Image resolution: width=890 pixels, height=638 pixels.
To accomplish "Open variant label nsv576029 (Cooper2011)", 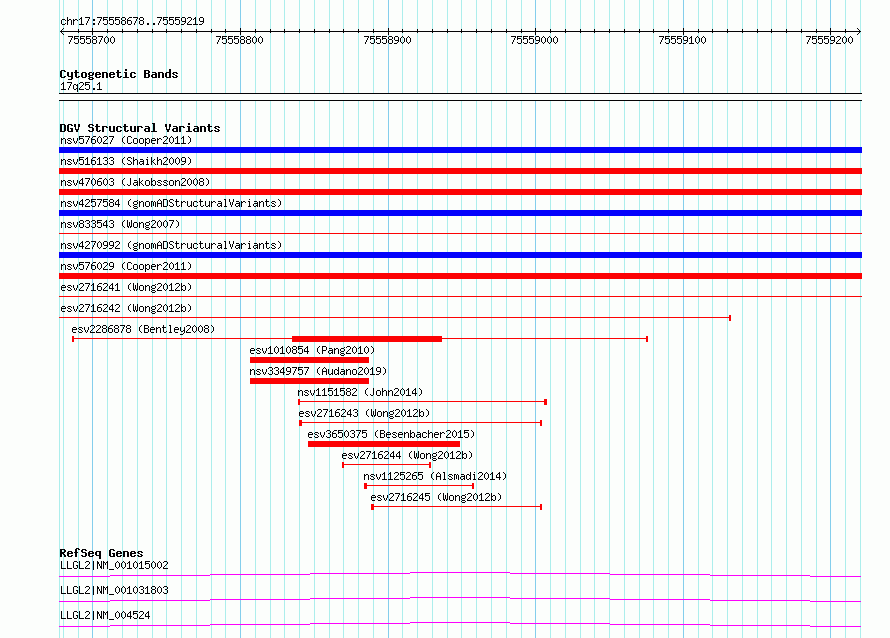I will click(x=126, y=266).
